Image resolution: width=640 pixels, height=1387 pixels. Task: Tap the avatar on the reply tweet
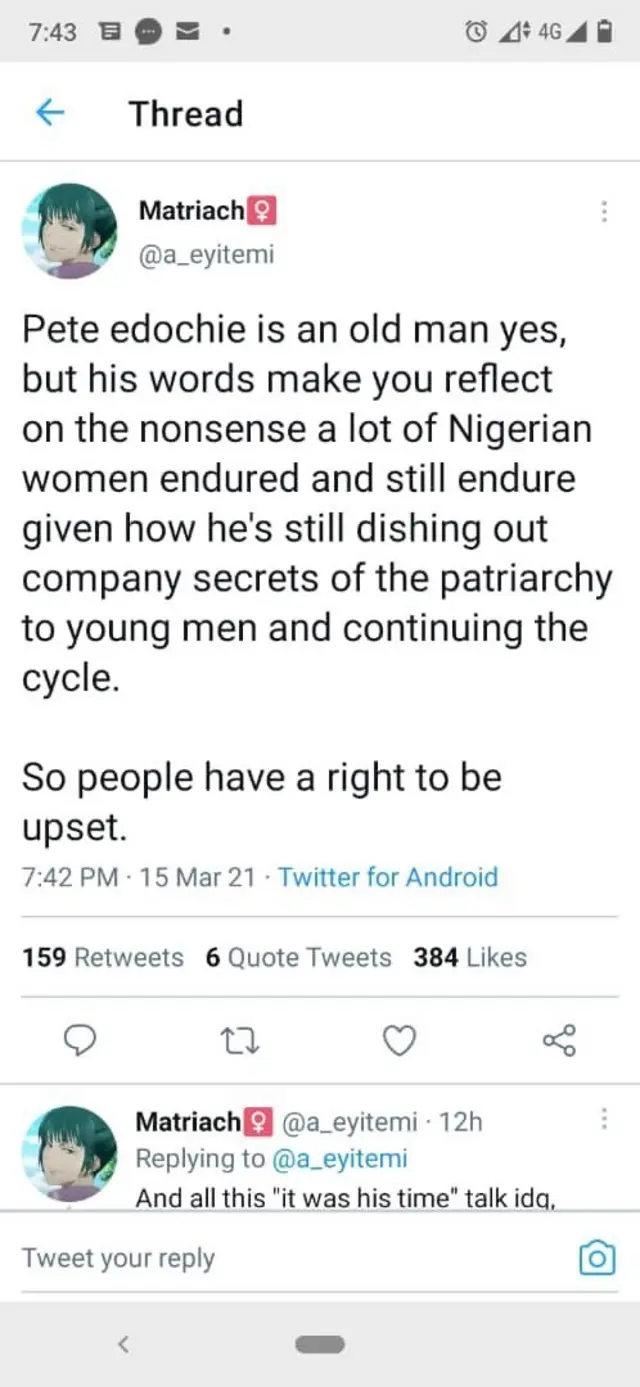[x=70, y=1152]
